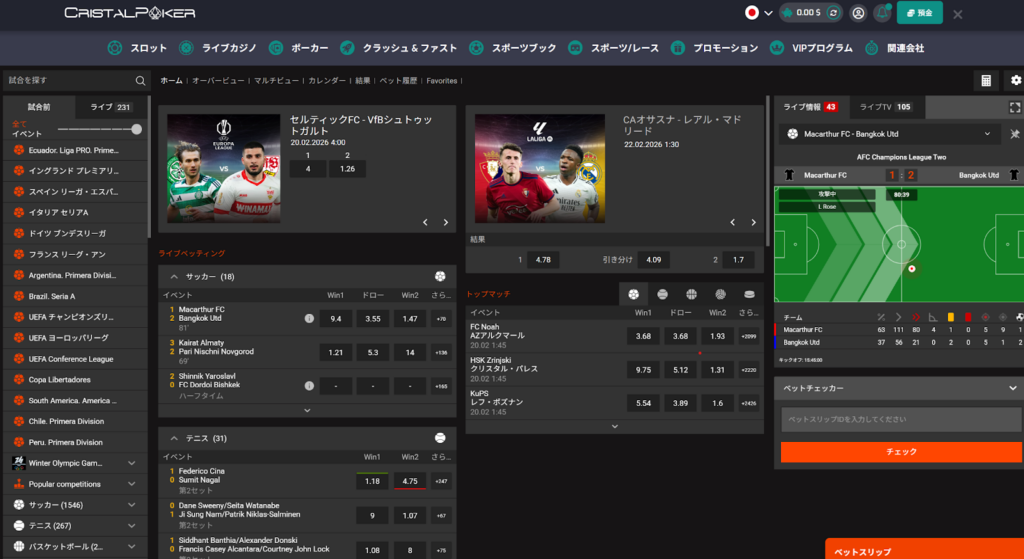Viewport: 1024px width, 559px height.
Task: Click the search magnifier icon
Action: tap(140, 80)
